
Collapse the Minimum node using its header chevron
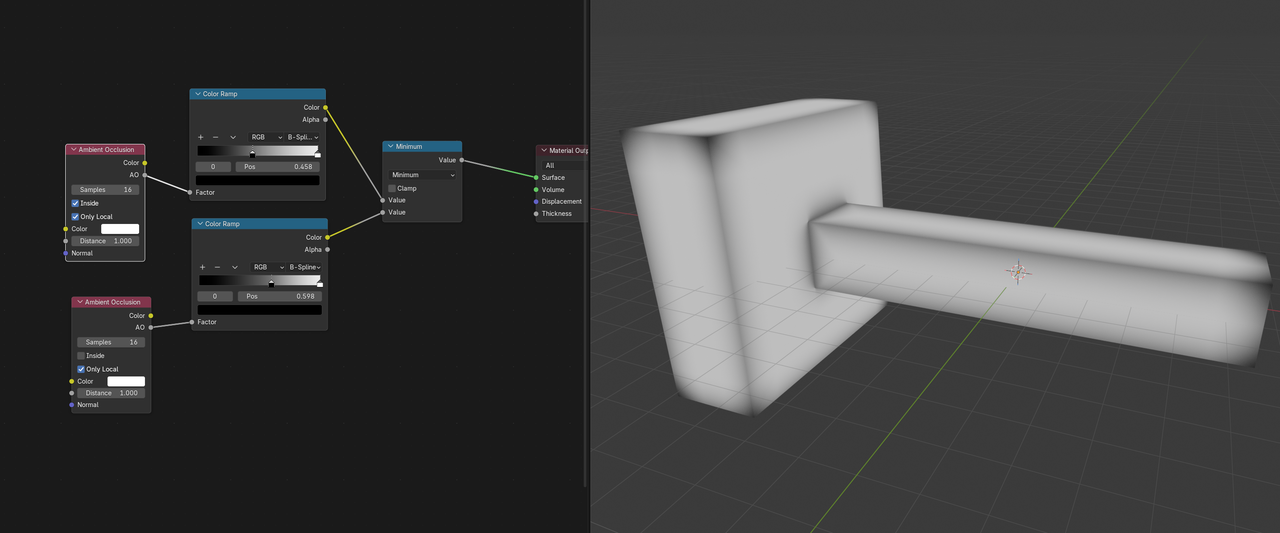pos(390,146)
